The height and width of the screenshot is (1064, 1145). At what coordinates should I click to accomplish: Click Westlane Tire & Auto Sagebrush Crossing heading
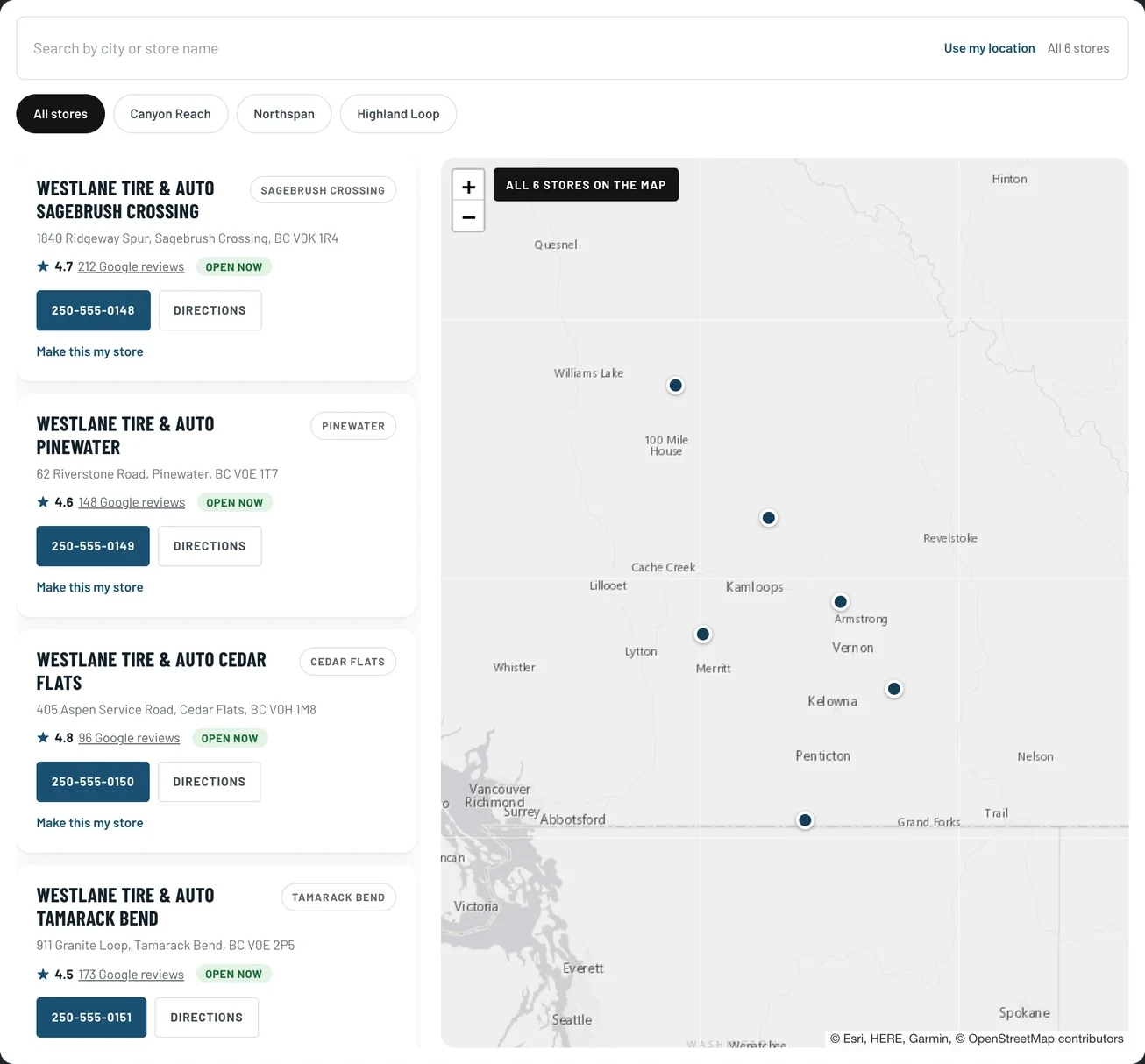[x=125, y=200]
